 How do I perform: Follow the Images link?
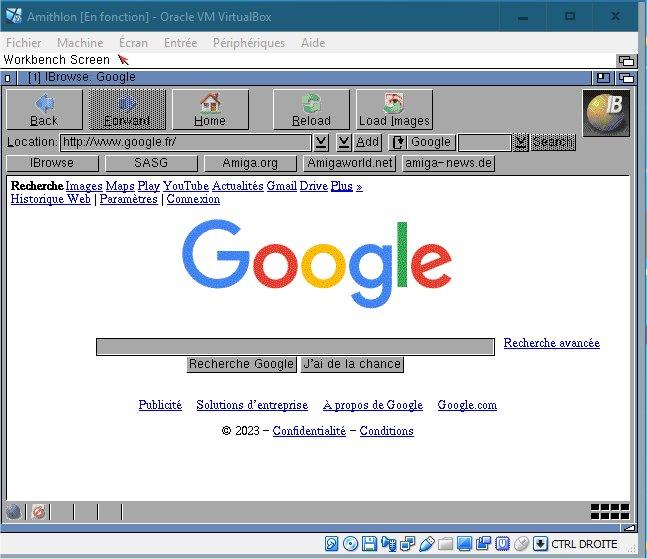pos(84,186)
